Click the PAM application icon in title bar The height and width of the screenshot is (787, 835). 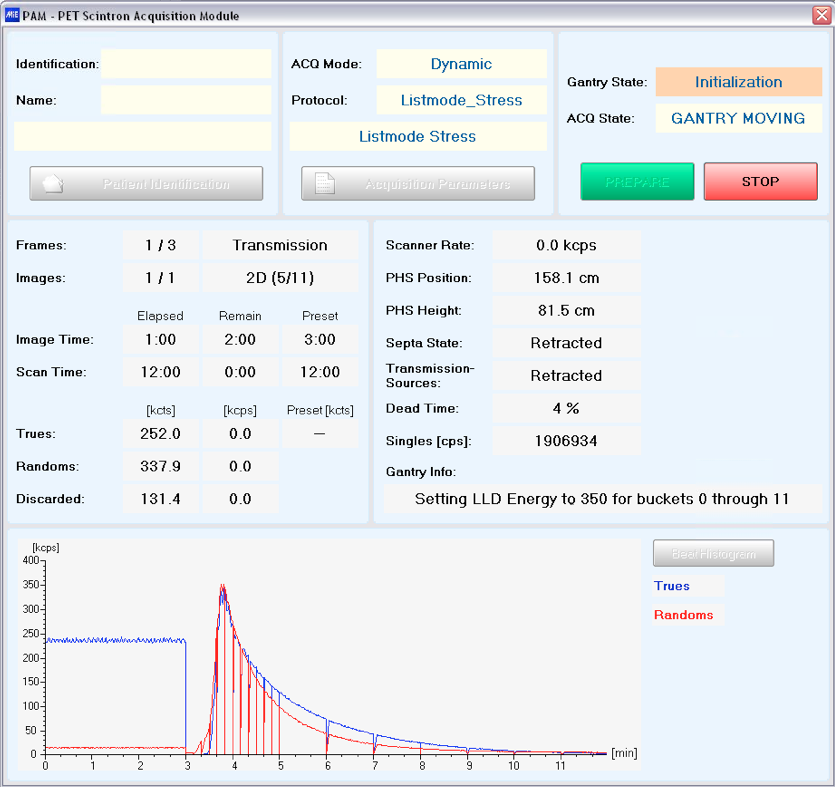(12, 16)
